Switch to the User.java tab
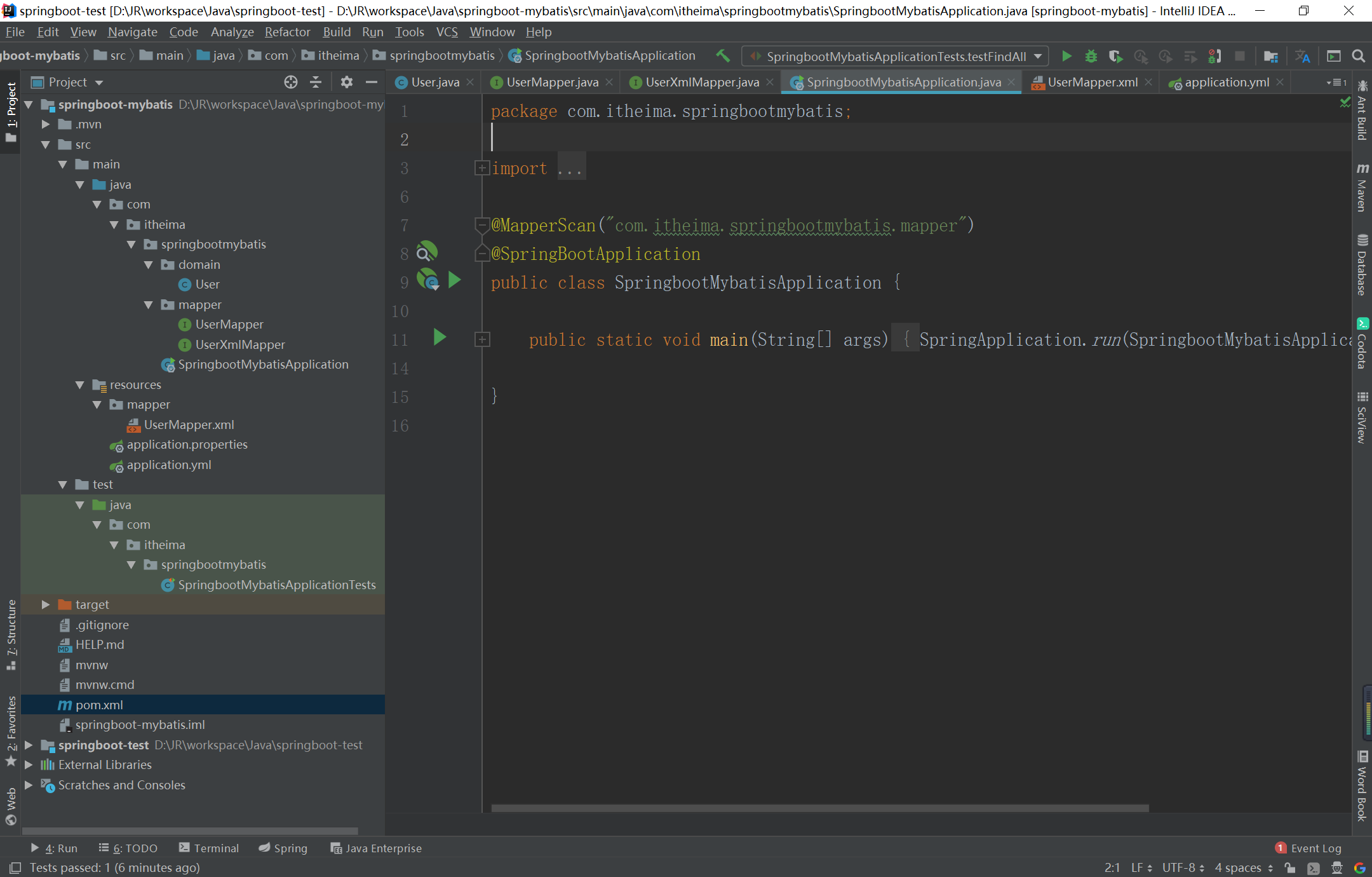This screenshot has height=877, width=1372. pos(435,82)
